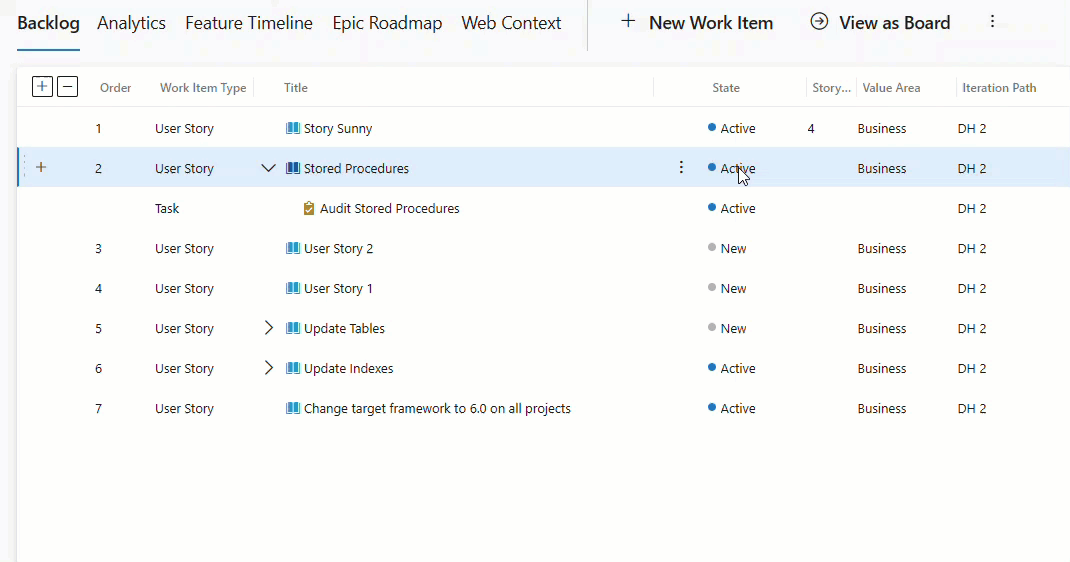Click the collapse all minus icon

point(68,87)
